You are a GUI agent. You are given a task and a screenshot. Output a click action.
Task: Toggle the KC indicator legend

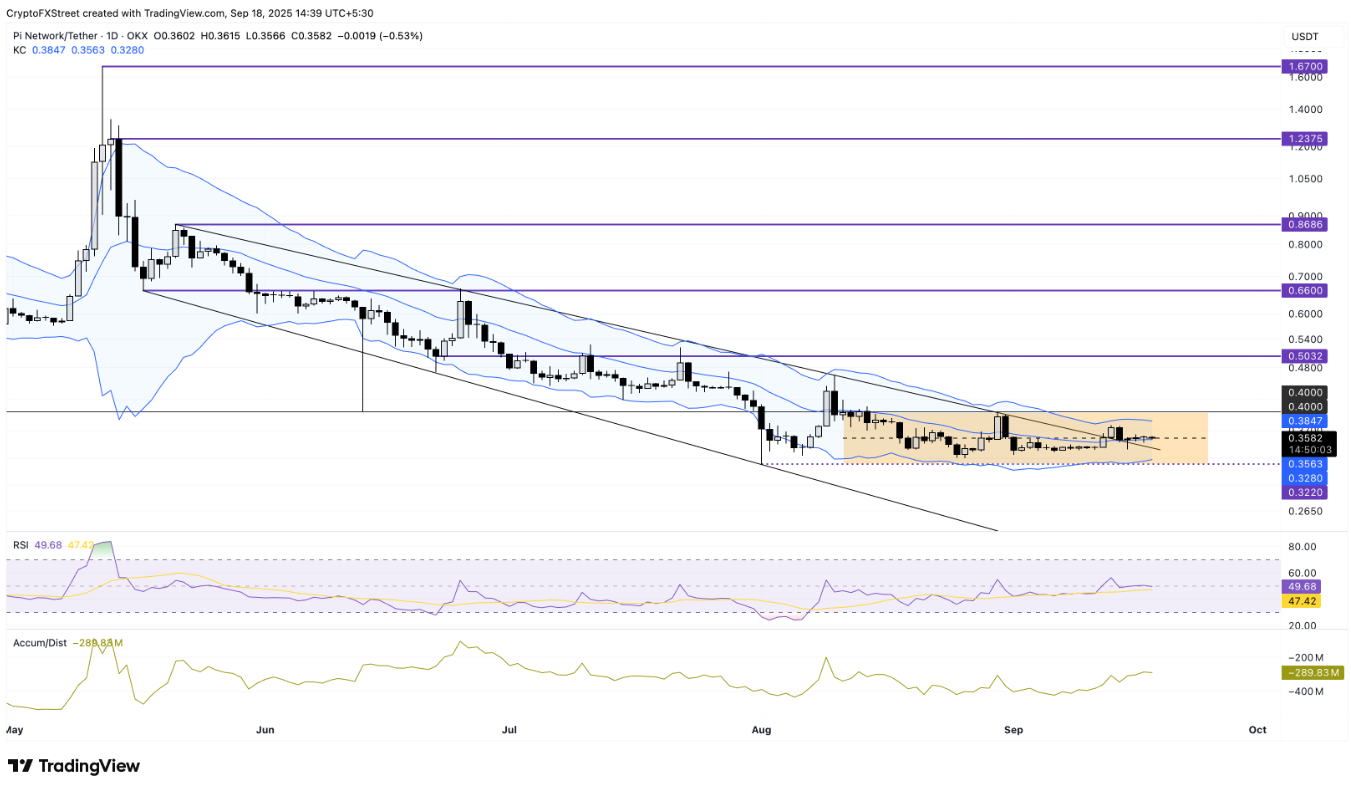(x=18, y=49)
